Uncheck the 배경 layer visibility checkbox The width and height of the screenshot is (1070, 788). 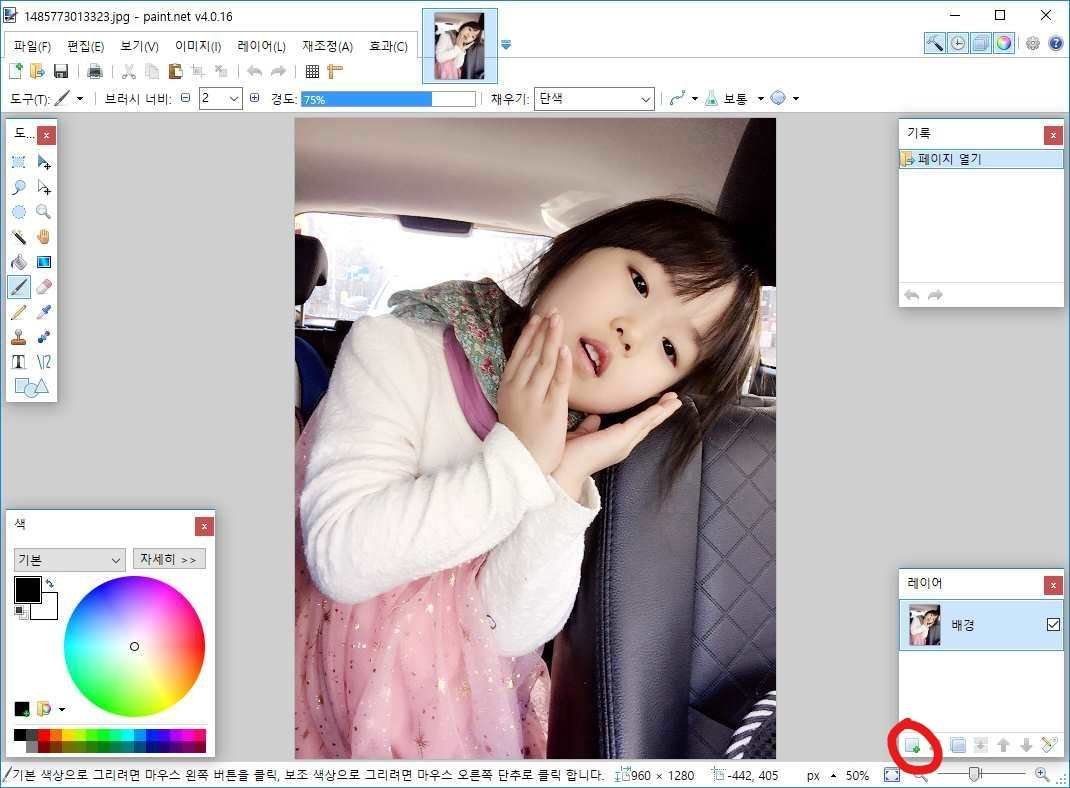point(1052,624)
